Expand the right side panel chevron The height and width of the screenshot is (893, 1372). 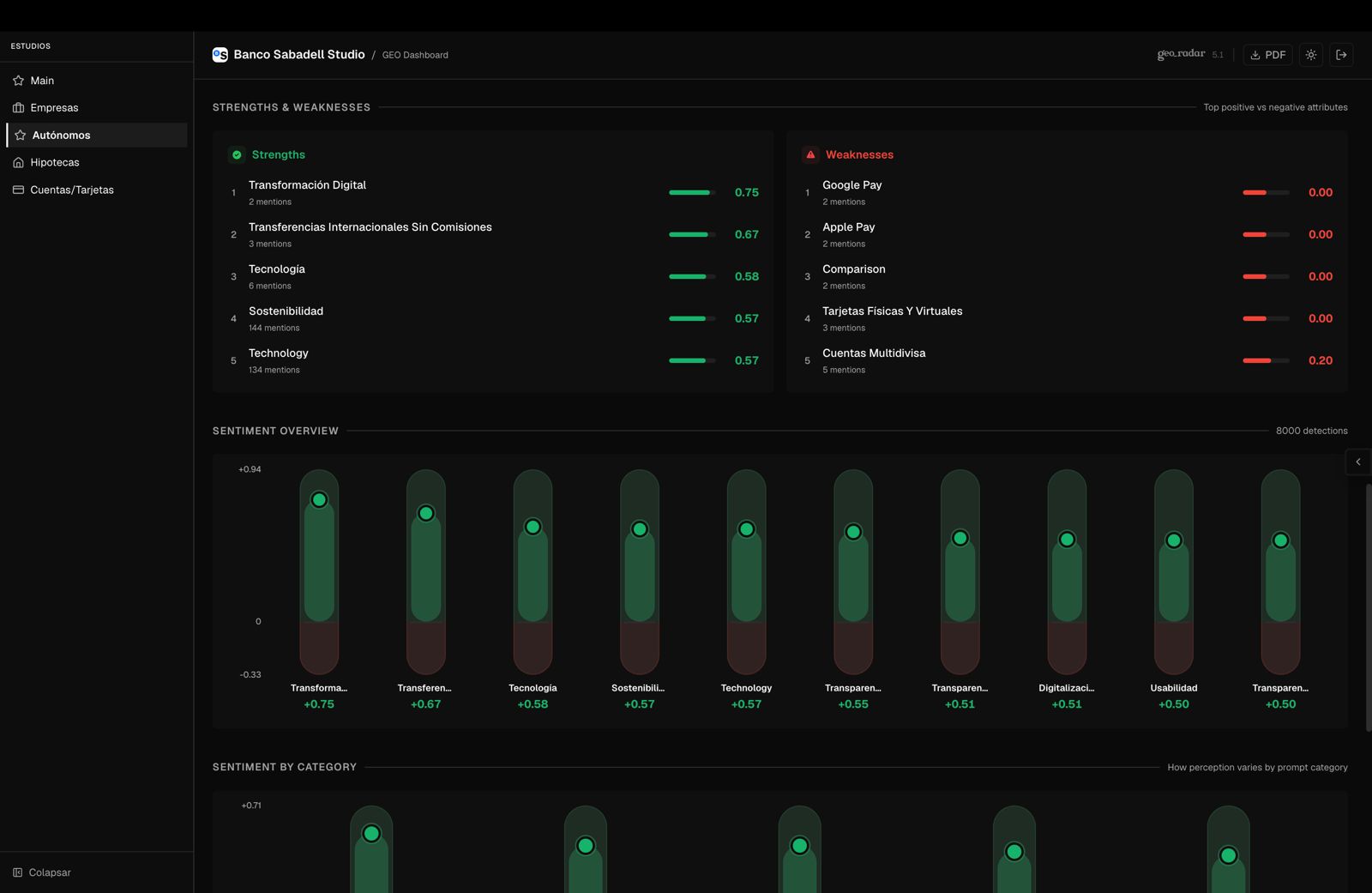(1358, 462)
